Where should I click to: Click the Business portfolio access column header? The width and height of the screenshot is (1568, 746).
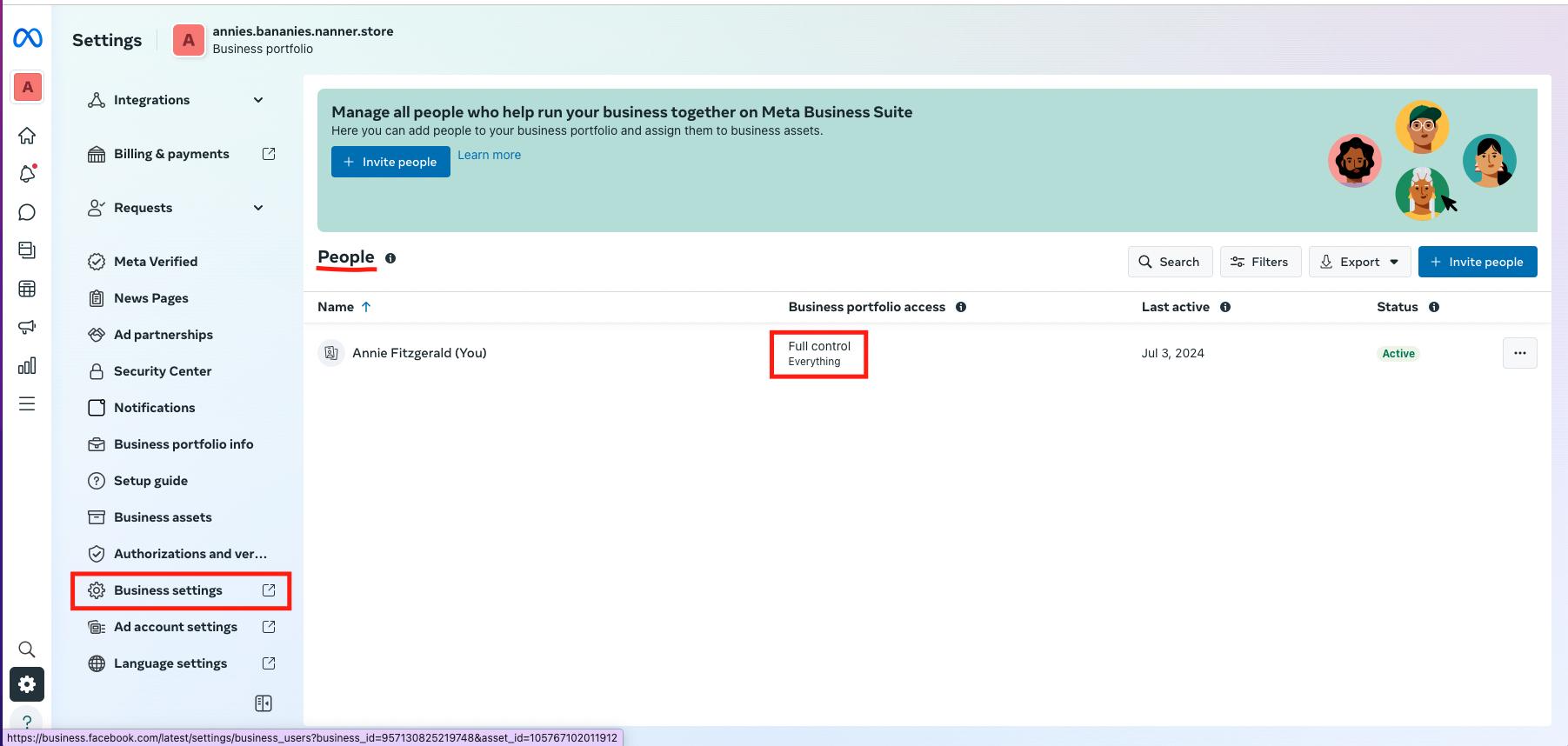(866, 307)
